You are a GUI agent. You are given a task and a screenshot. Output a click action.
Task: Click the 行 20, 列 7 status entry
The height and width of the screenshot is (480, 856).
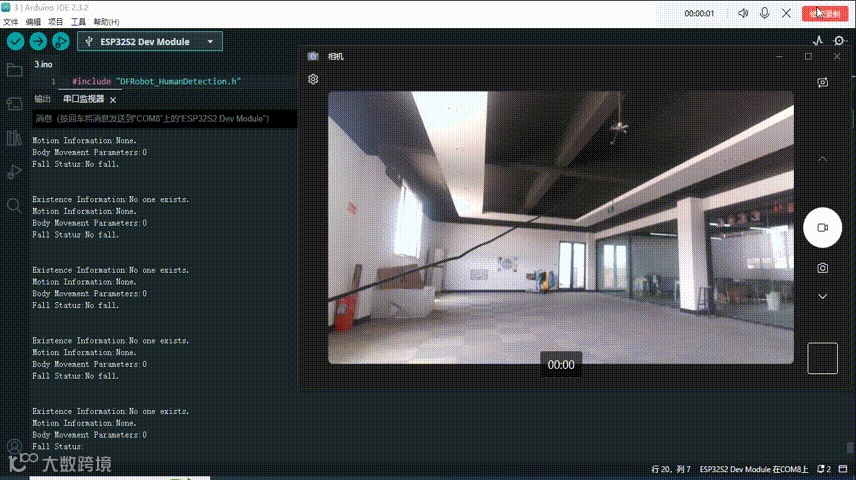[670, 469]
